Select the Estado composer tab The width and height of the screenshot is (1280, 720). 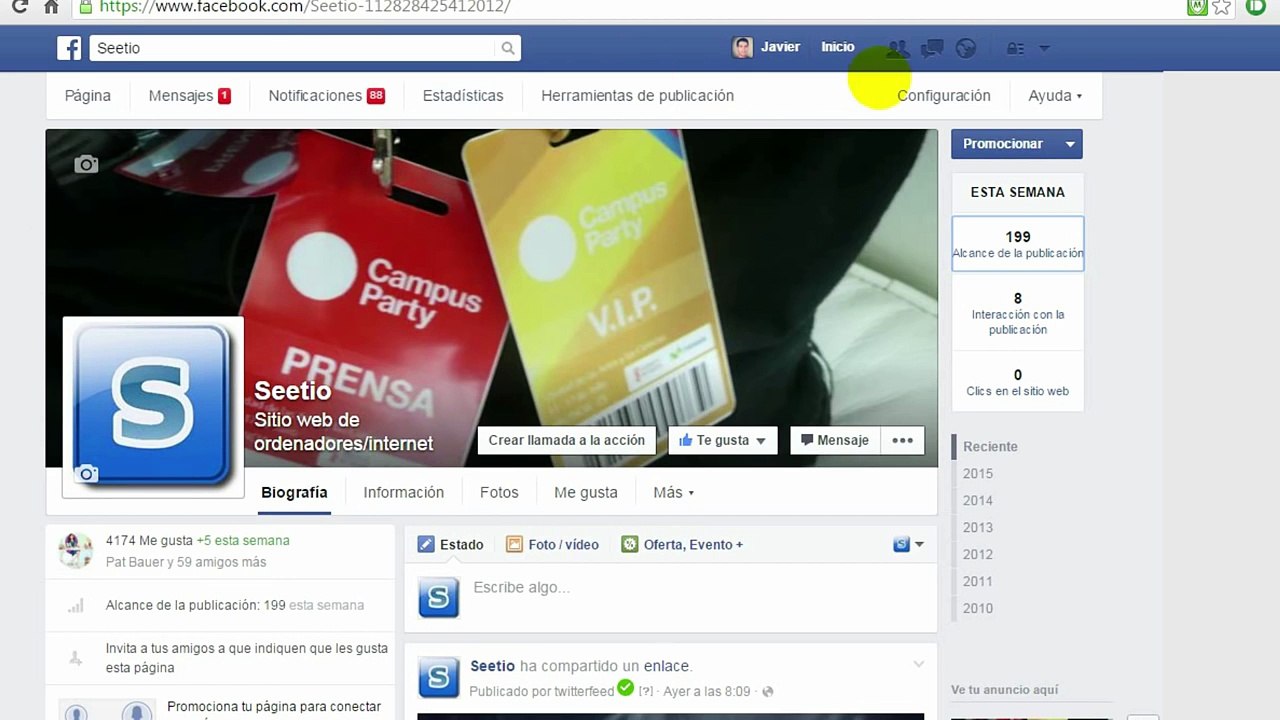[450, 544]
